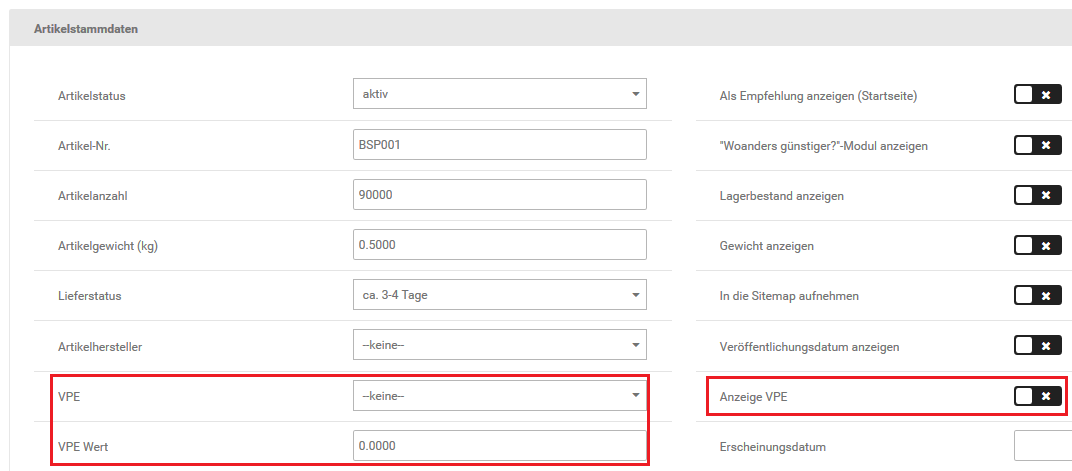Open the Artikelhersteller dropdown
The image size is (1072, 471).
click(x=499, y=345)
